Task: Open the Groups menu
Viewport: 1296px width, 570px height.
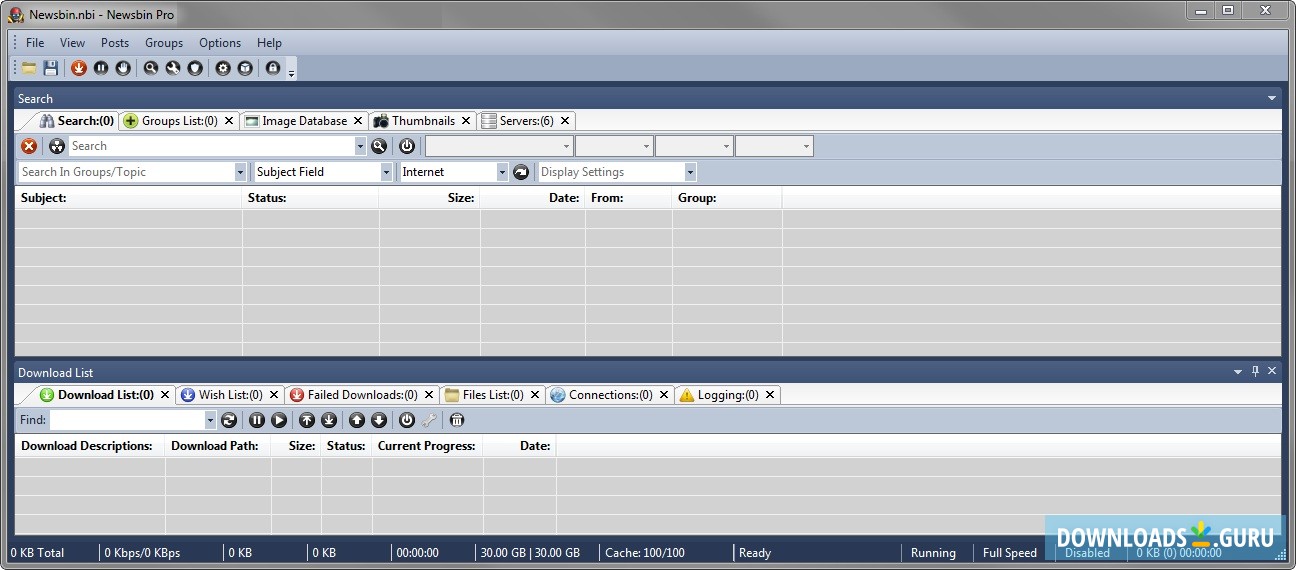Action: 164,43
